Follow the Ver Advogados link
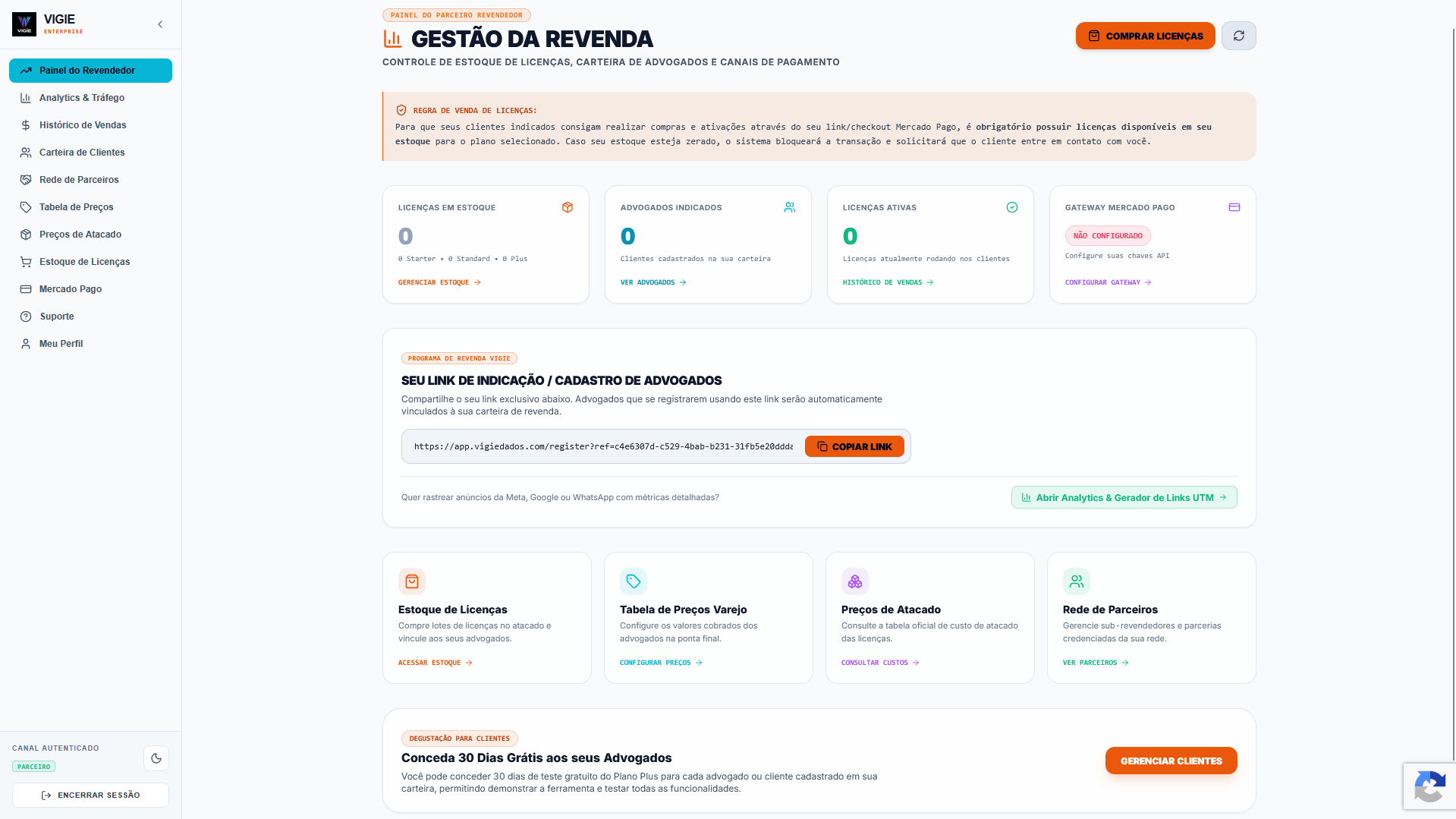Viewport: 1456px width, 819px height. click(x=653, y=282)
